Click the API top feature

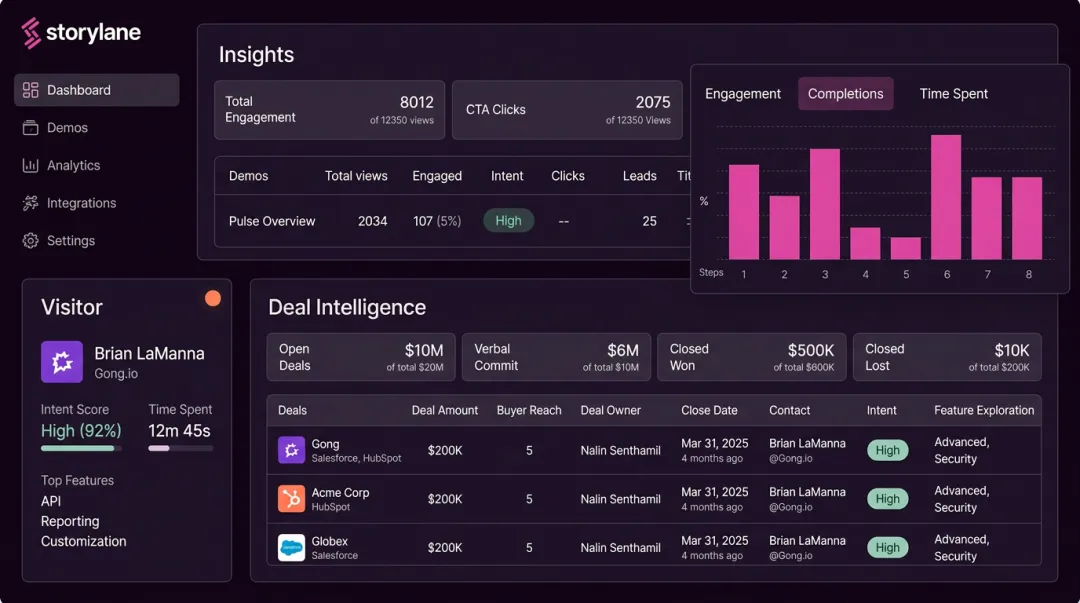point(51,501)
